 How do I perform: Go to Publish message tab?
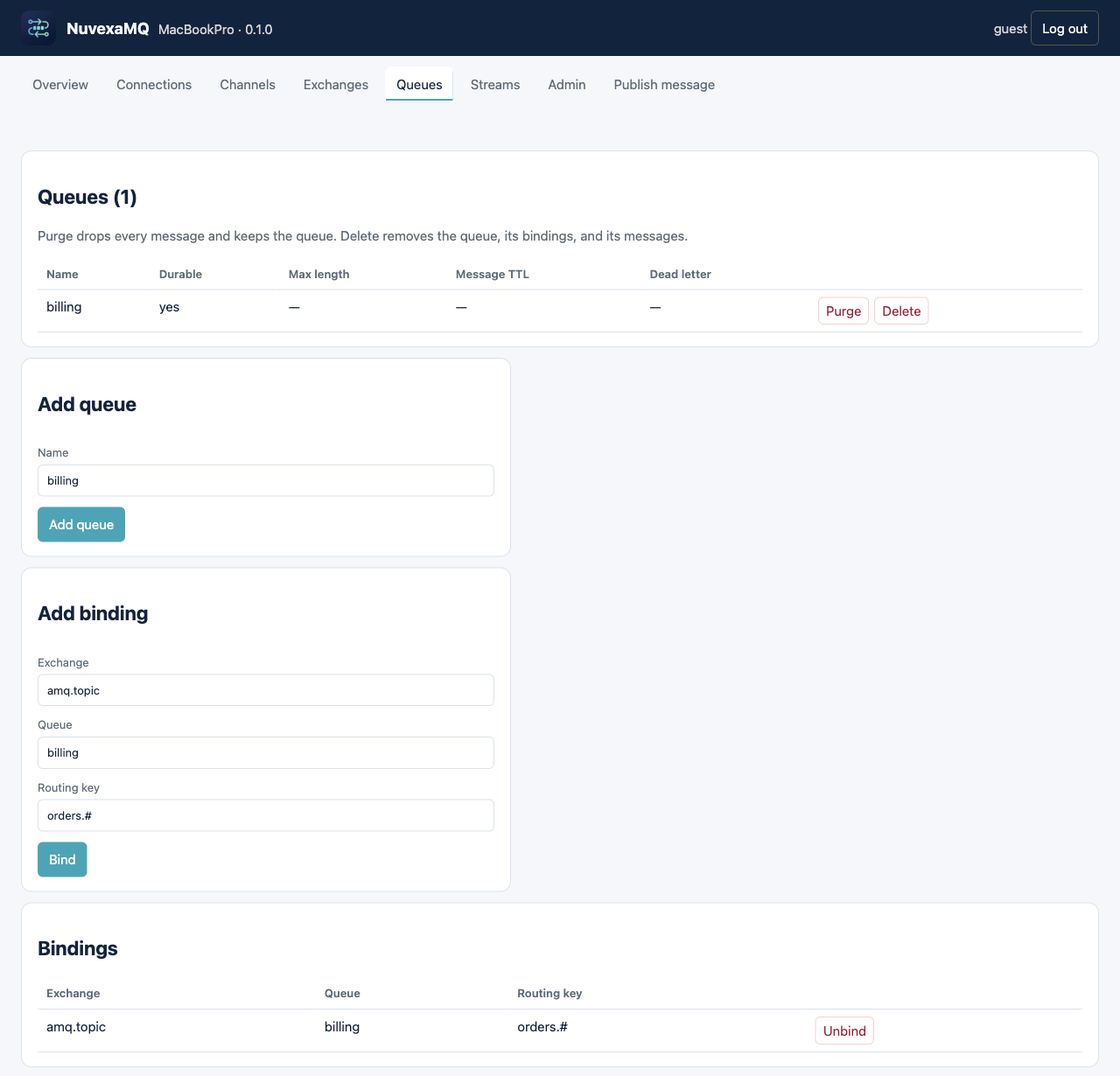664,85
